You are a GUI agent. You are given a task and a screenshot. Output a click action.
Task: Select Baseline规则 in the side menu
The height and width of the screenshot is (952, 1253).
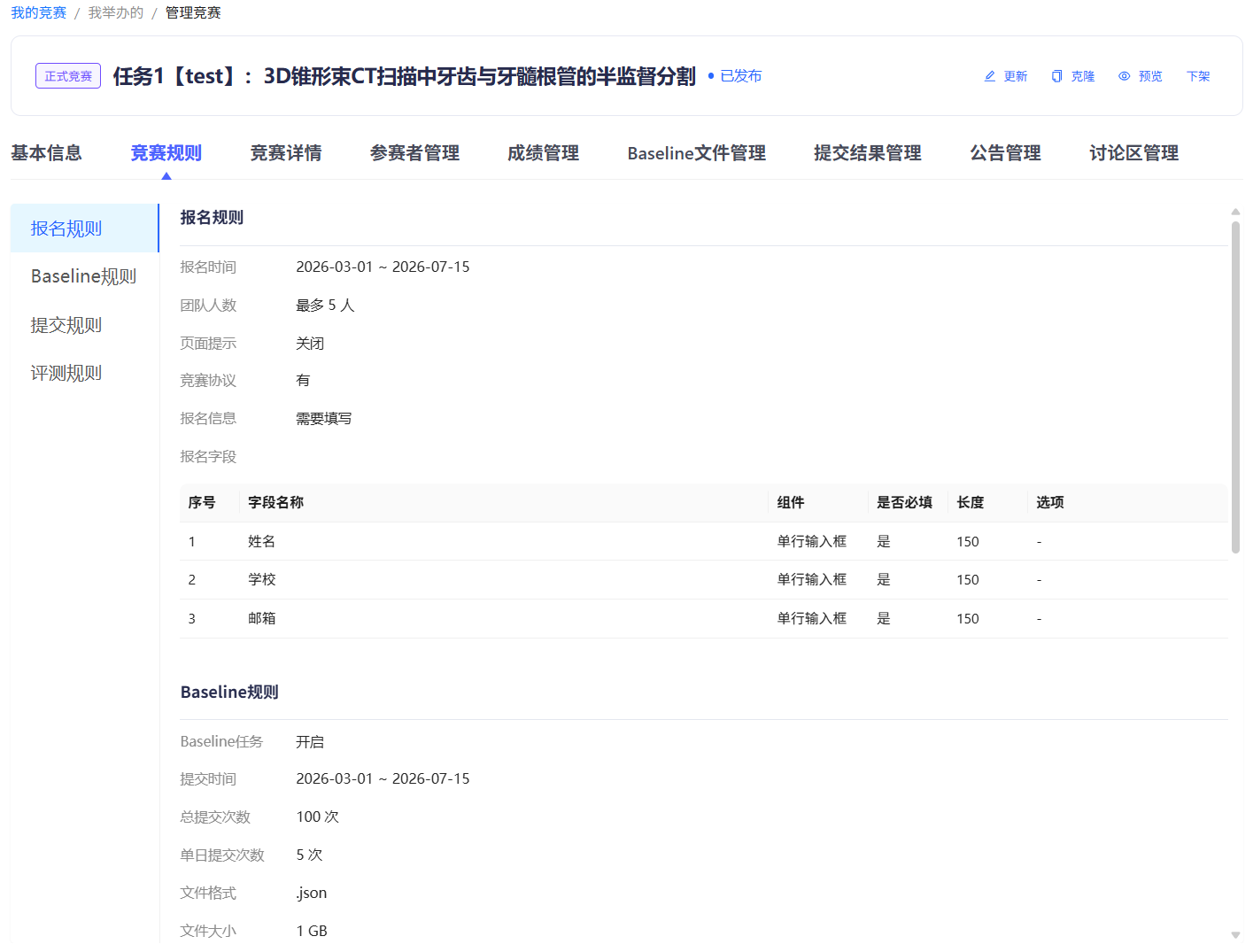tap(84, 276)
